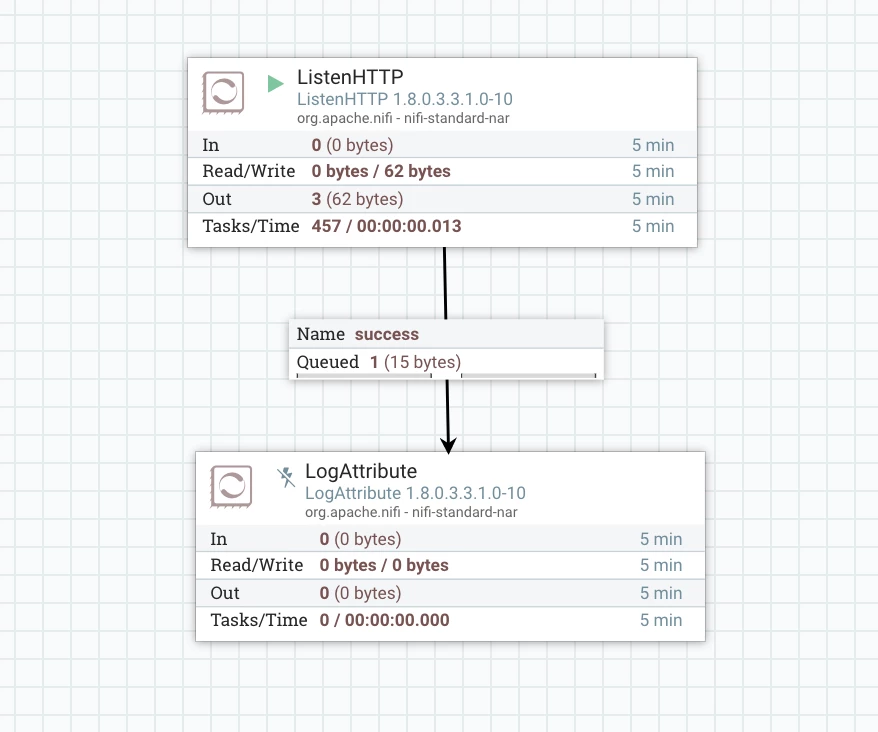Image resolution: width=878 pixels, height=732 pixels.
Task: Click LogAttribute's Read/Write value 0 bytes / 0 bytes
Action: [x=384, y=565]
